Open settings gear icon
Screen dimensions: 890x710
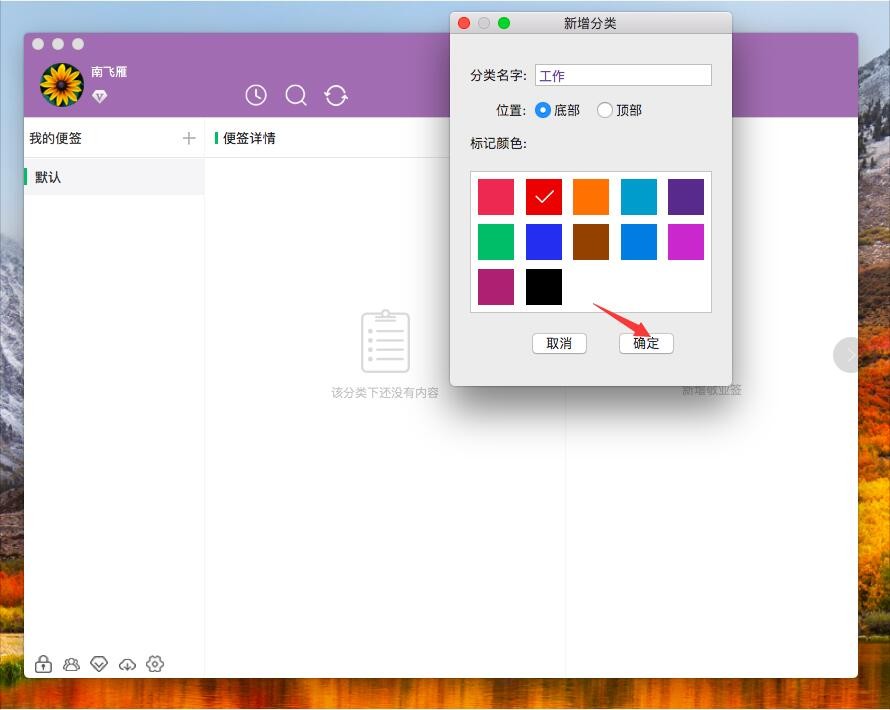click(x=155, y=664)
